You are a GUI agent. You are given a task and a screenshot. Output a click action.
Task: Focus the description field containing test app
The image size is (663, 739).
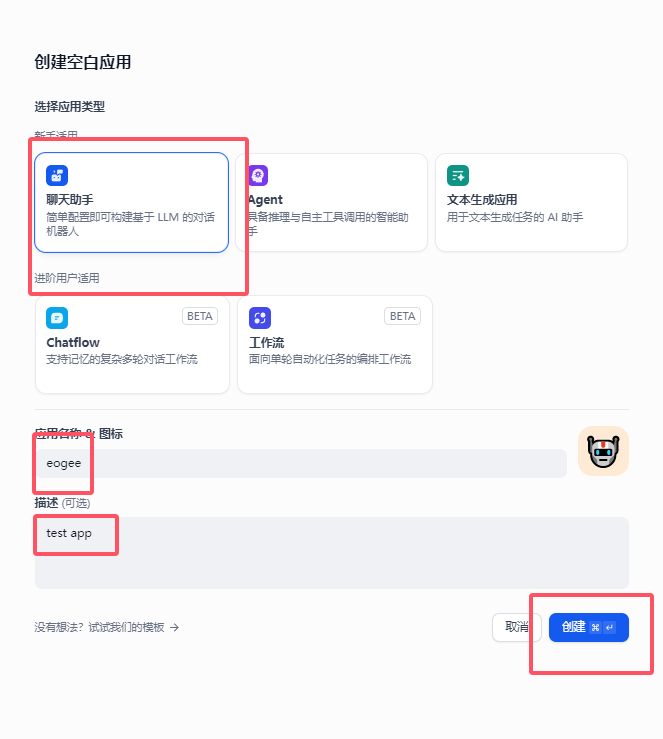point(332,553)
